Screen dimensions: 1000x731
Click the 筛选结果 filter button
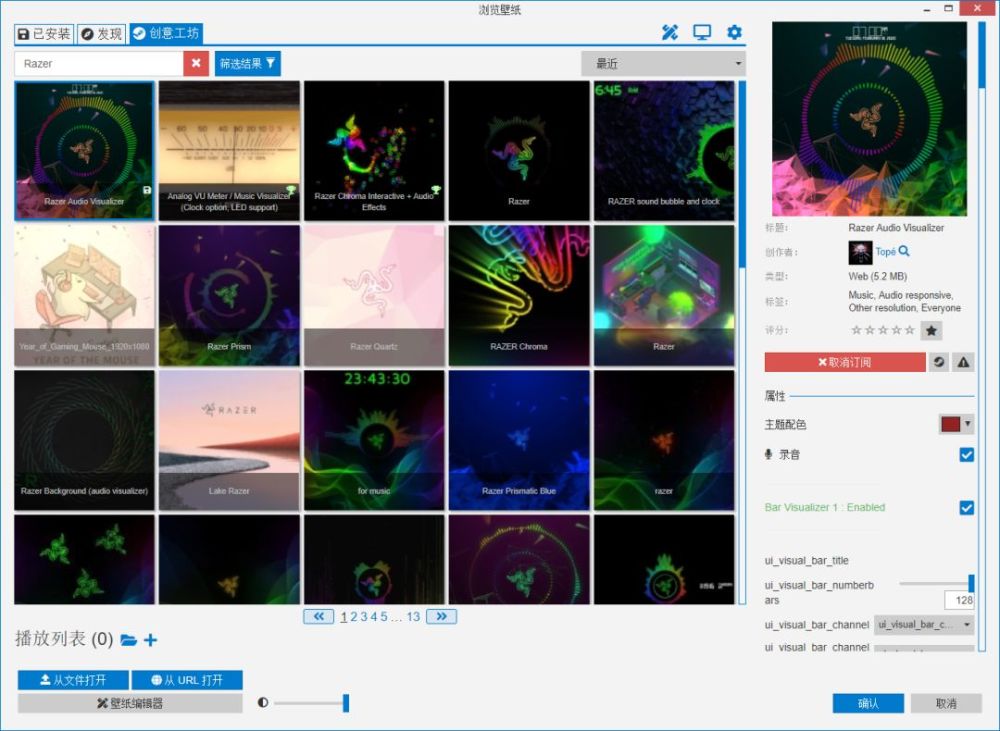coord(247,63)
